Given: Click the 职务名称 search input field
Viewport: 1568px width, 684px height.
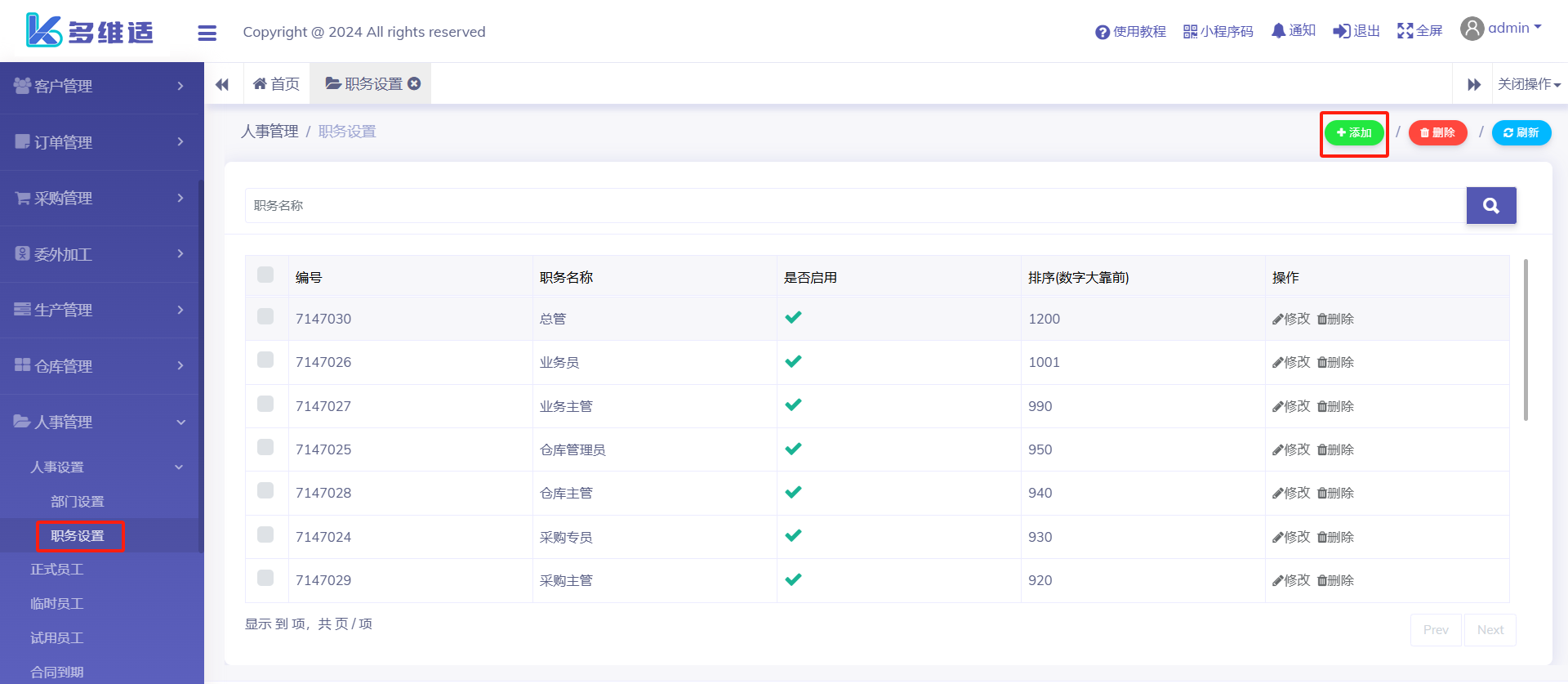Looking at the screenshot, I should tap(855, 206).
